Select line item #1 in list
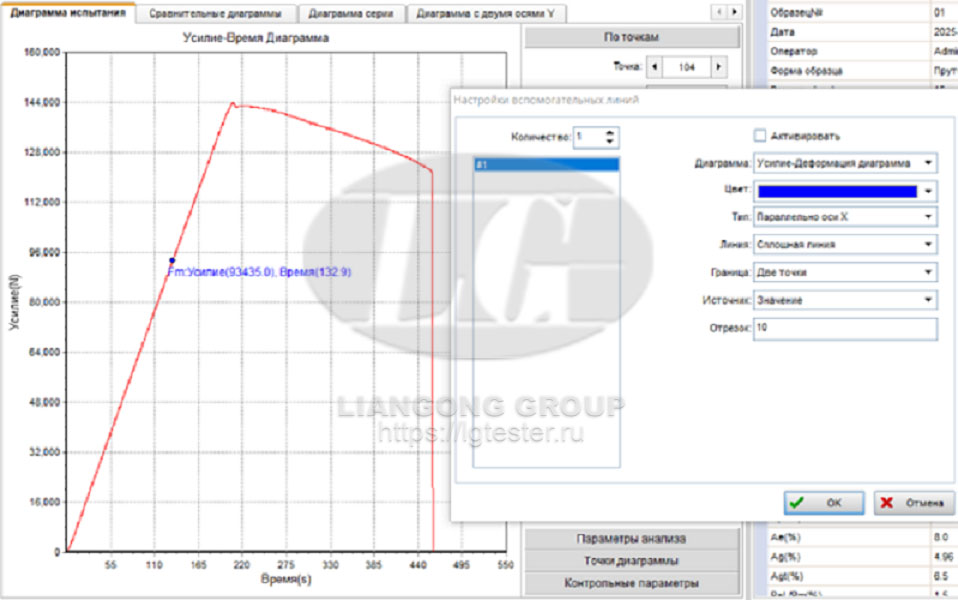958x600 pixels. click(546, 165)
